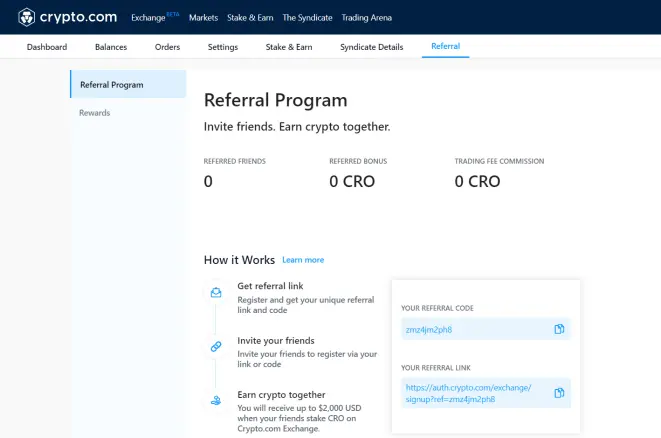Viewport: 661px width, 438px height.
Task: Click the tagline Invite friends. Earn crypto together.
Action: (297, 127)
